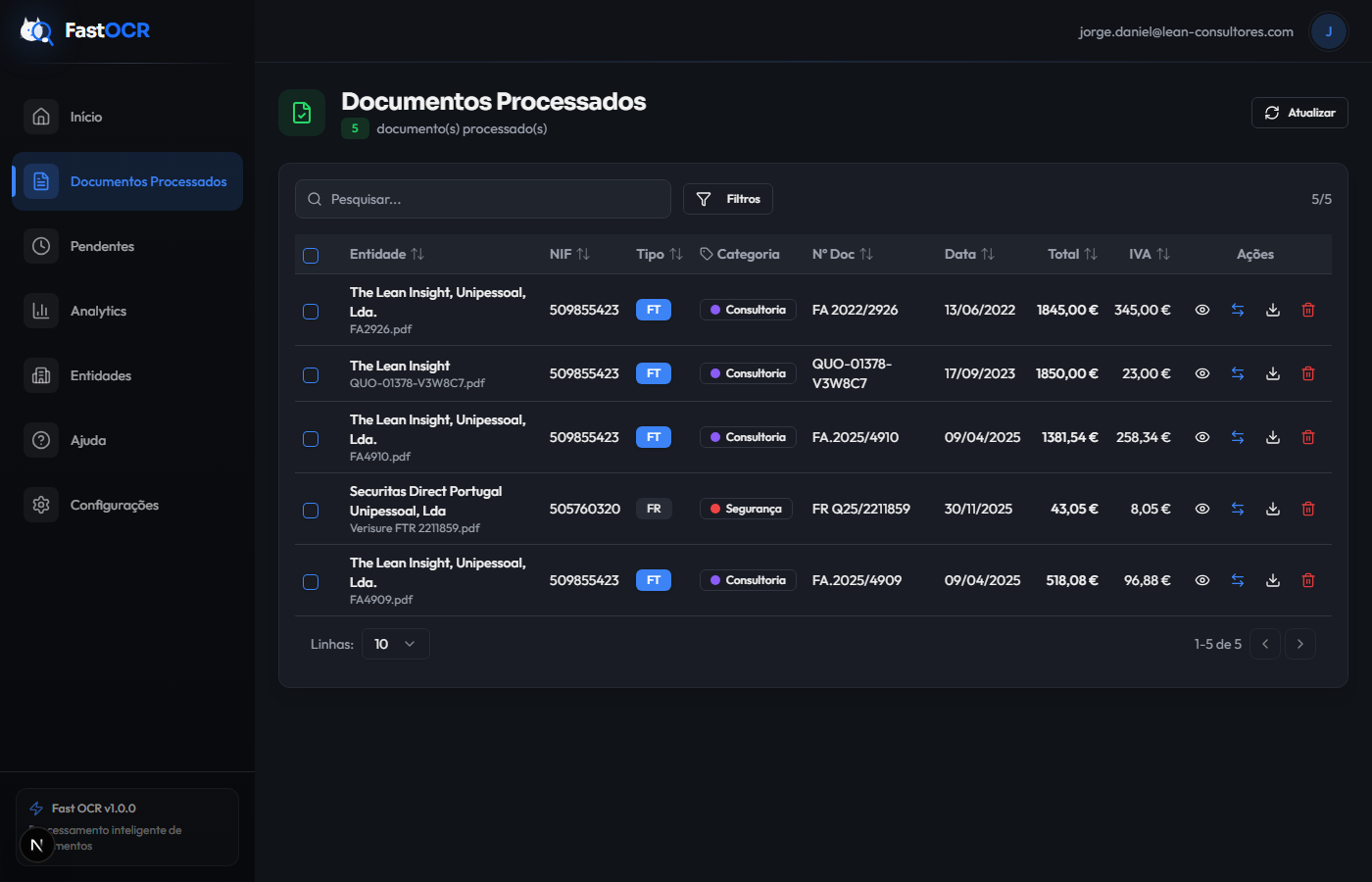Preview the FA2926.pdf document with the eye icon

[x=1202, y=310]
